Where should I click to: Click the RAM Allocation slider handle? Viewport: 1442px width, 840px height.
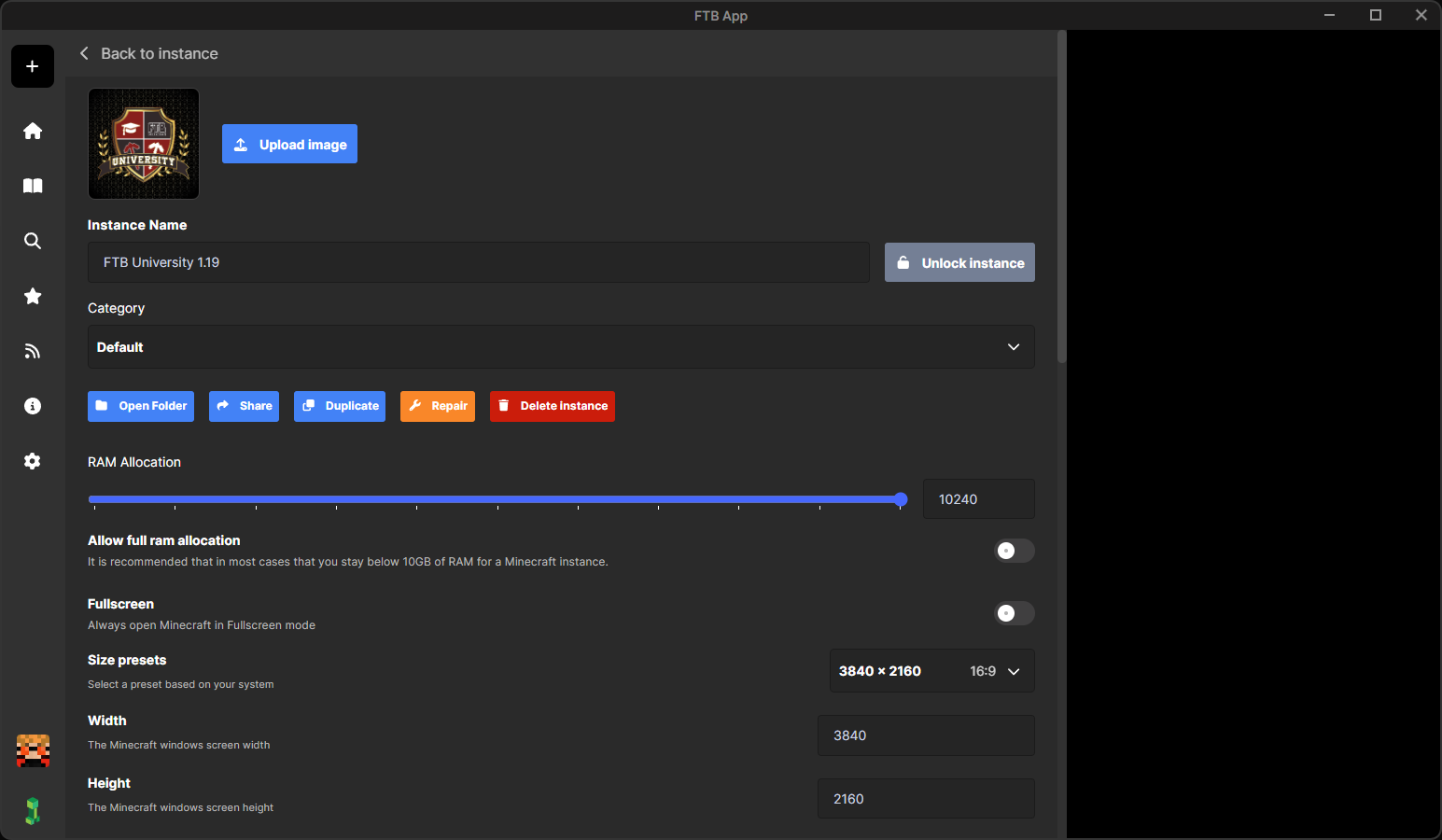point(901,499)
